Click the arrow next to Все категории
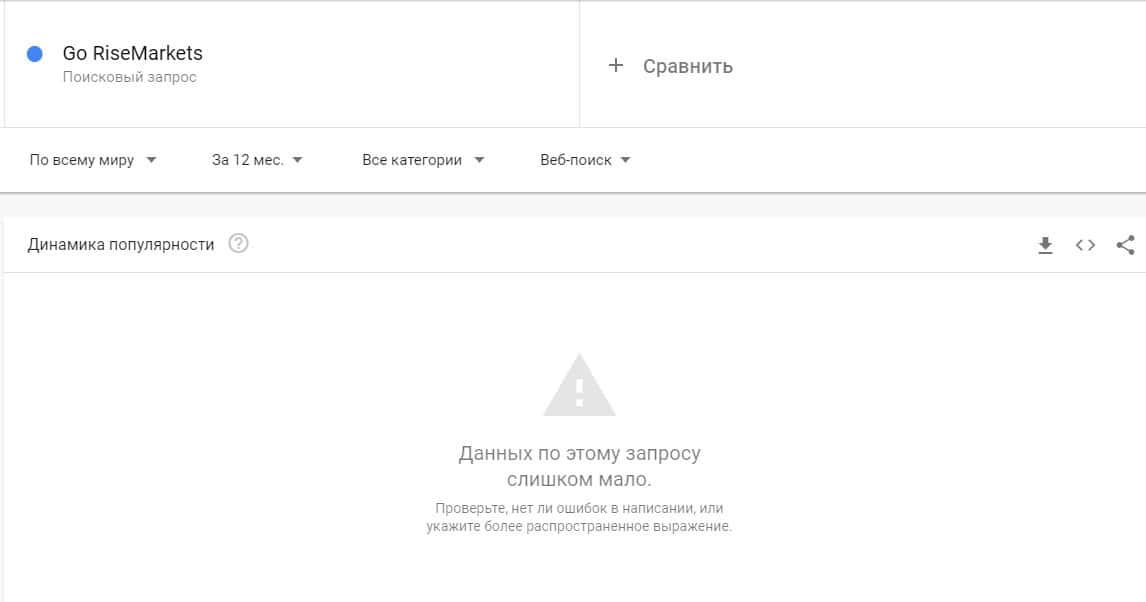This screenshot has height=602, width=1146. pos(479,160)
